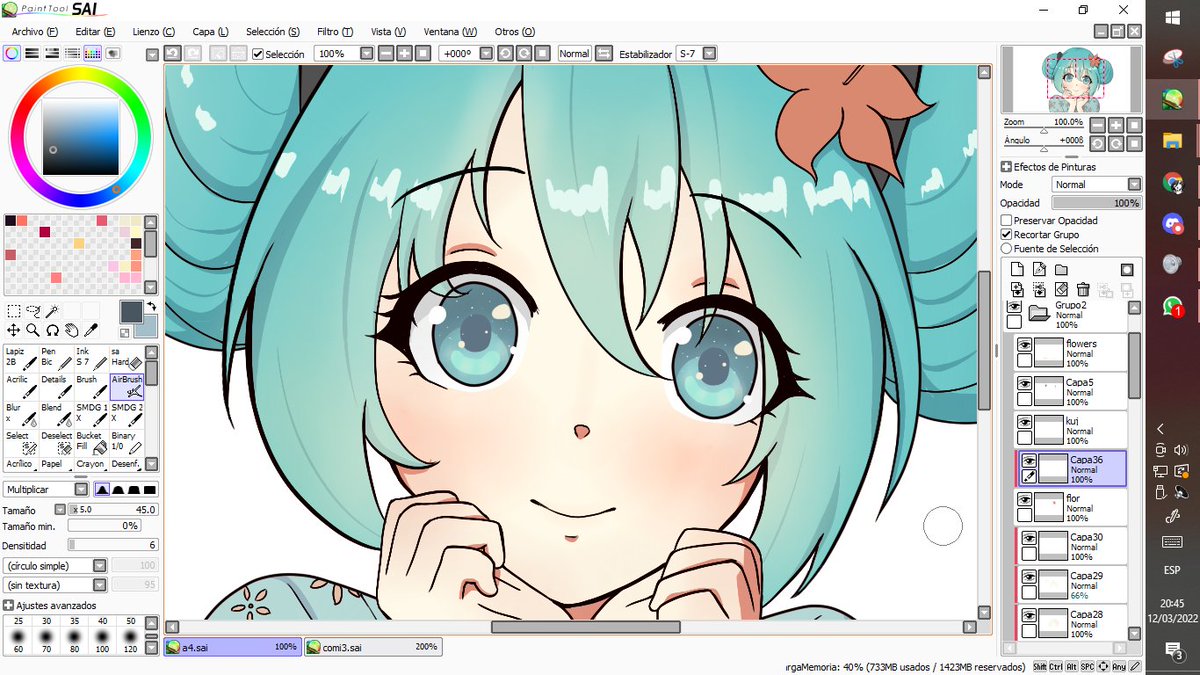Viewport: 1200px width, 675px height.
Task: Choose the Acrilic brush
Action: pos(20,387)
